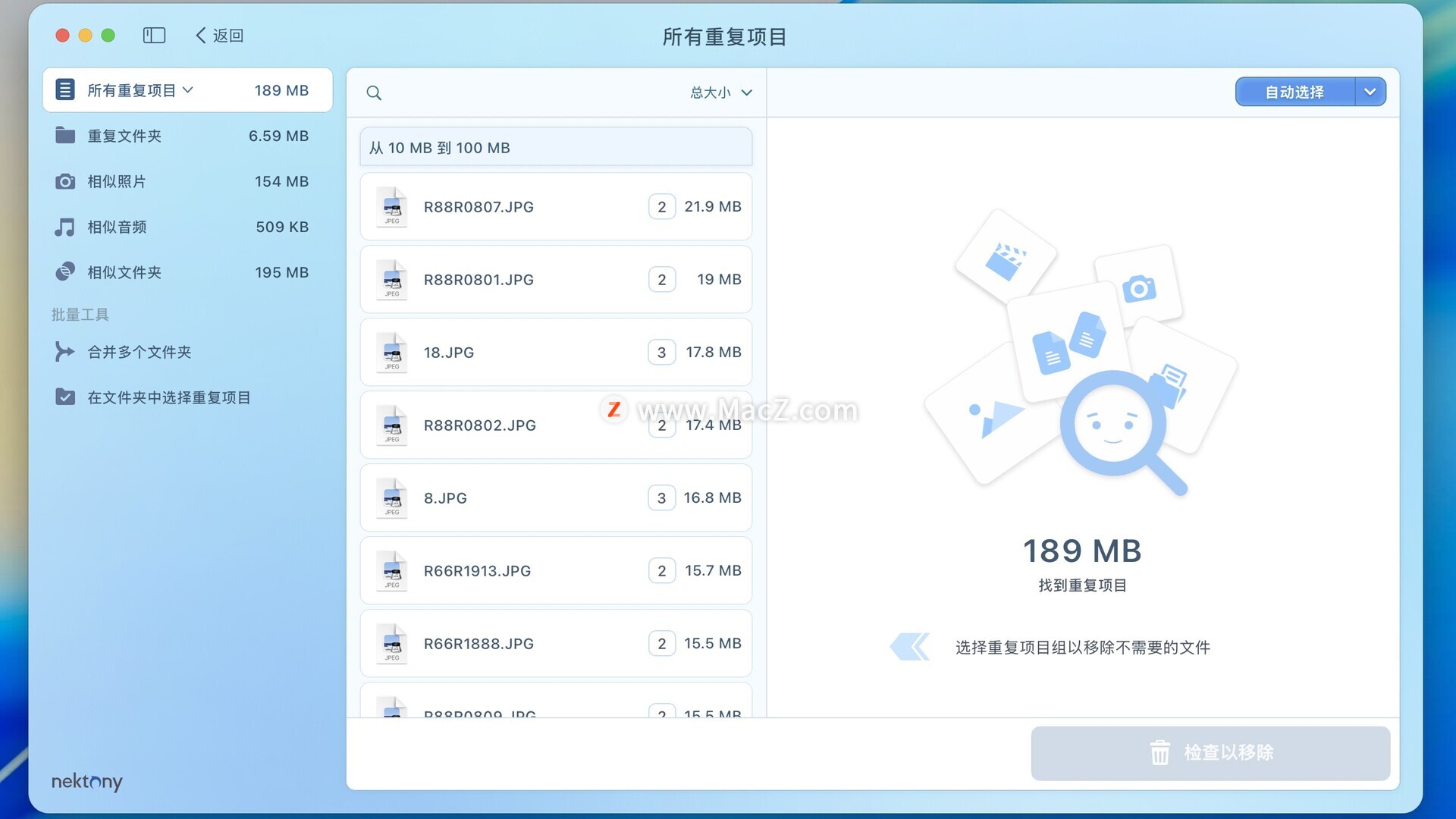This screenshot has width=1456, height=819.
Task: Click count badge of 8.JPG
Action: (x=661, y=498)
